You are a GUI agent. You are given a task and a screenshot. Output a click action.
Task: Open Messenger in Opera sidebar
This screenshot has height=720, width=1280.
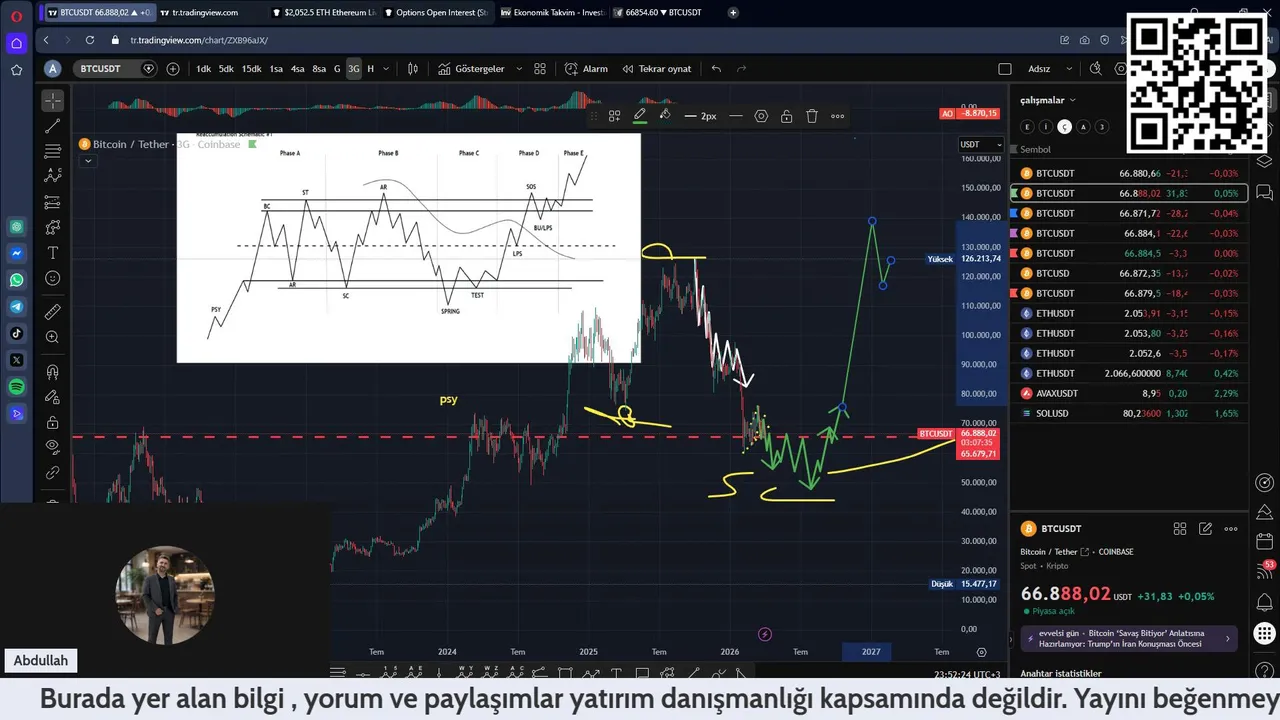click(17, 253)
